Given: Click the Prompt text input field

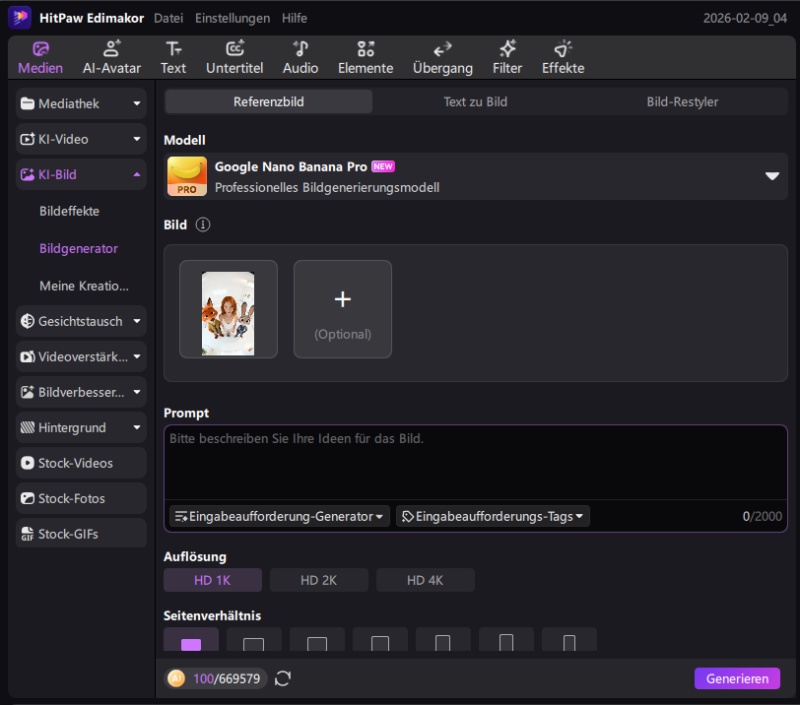Looking at the screenshot, I should pos(475,465).
